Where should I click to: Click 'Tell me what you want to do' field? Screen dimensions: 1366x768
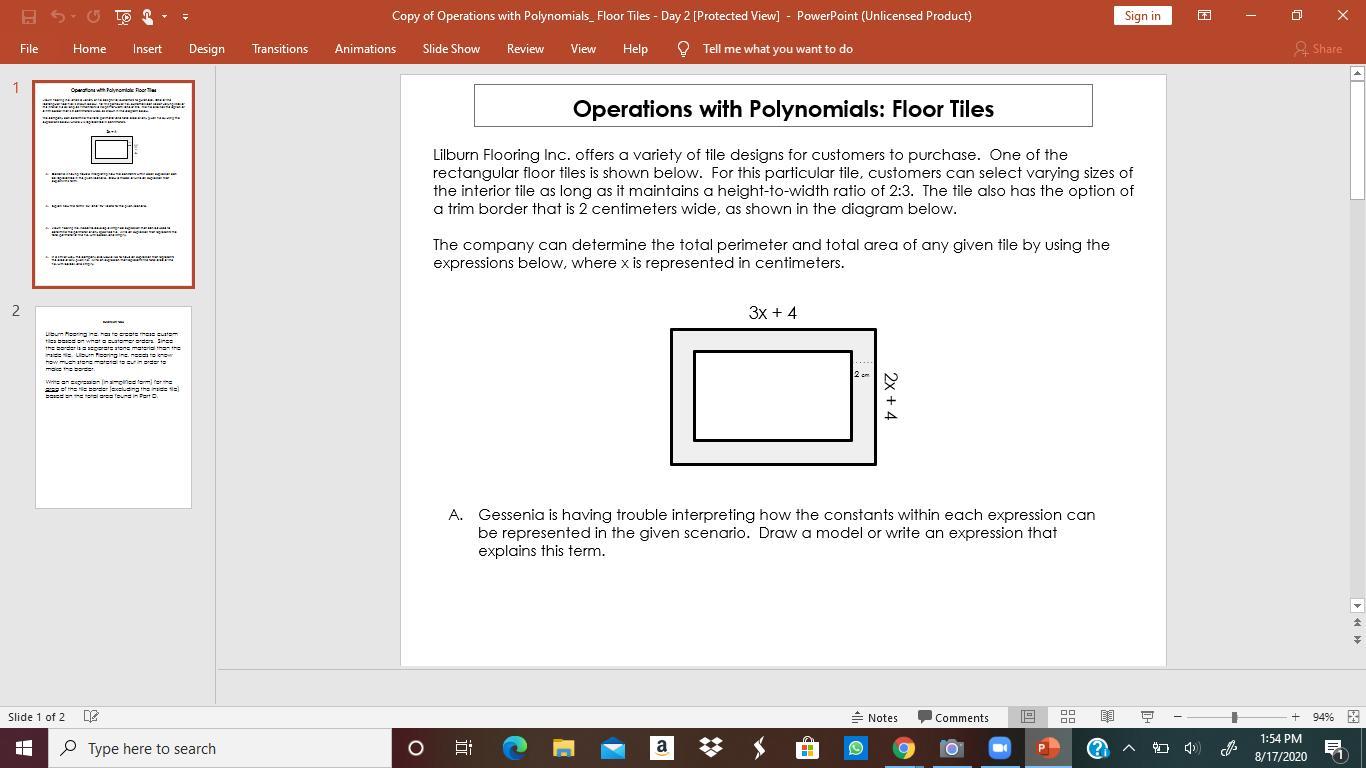777,49
